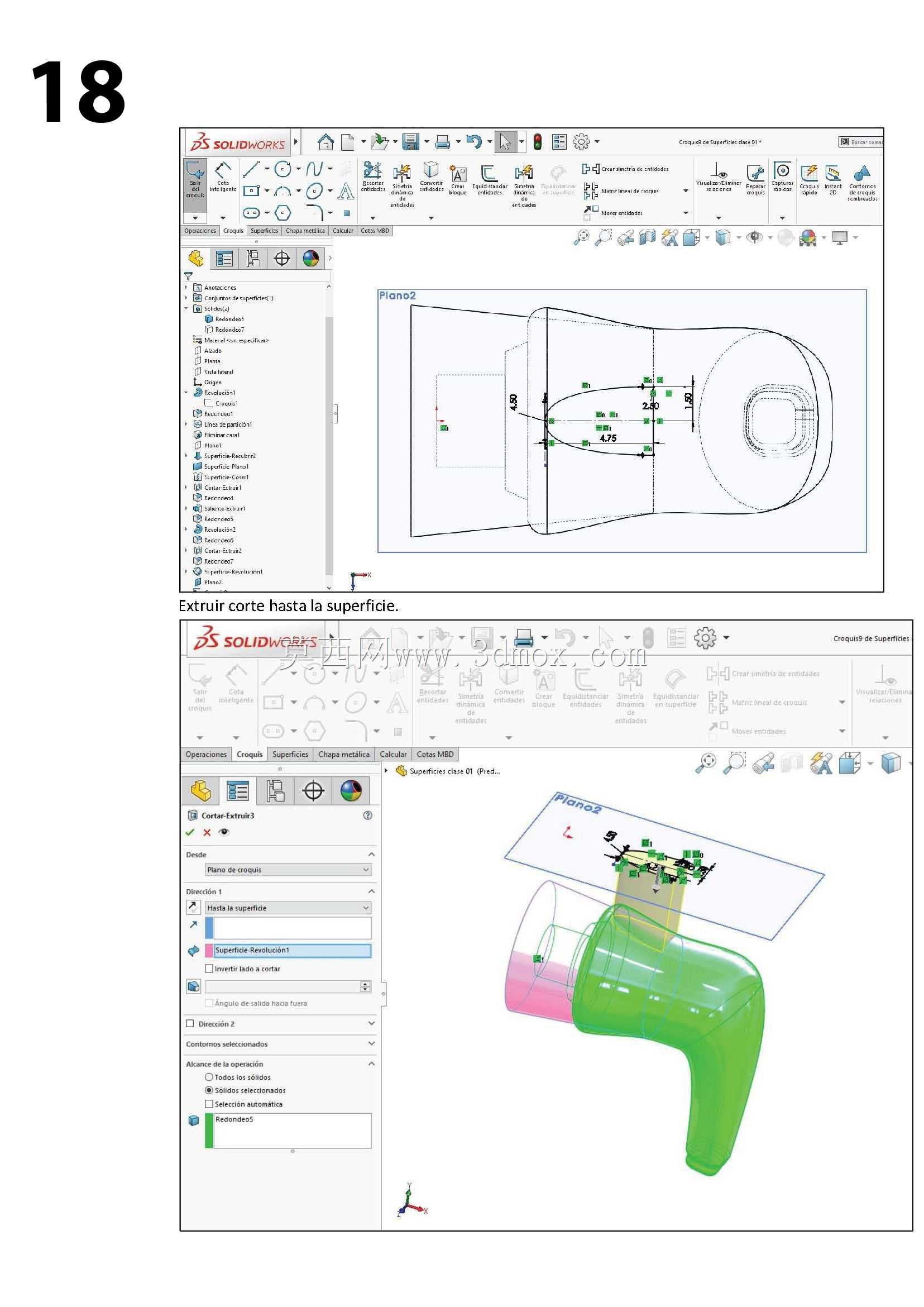Select the Polygon tool in sketch-editing window
Image resolution: width=924 pixels, height=1307 pixels.
pyautogui.click(x=283, y=213)
